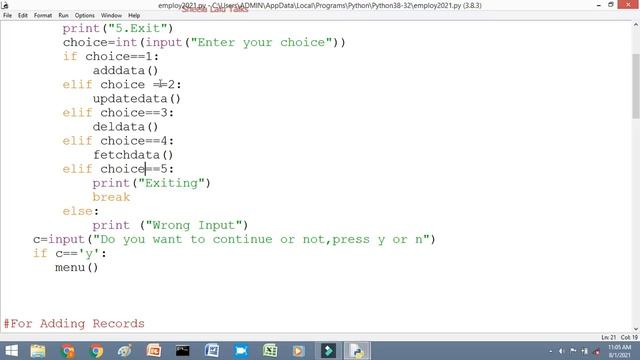Open the Run menu
640x360 pixels.
(63, 16)
